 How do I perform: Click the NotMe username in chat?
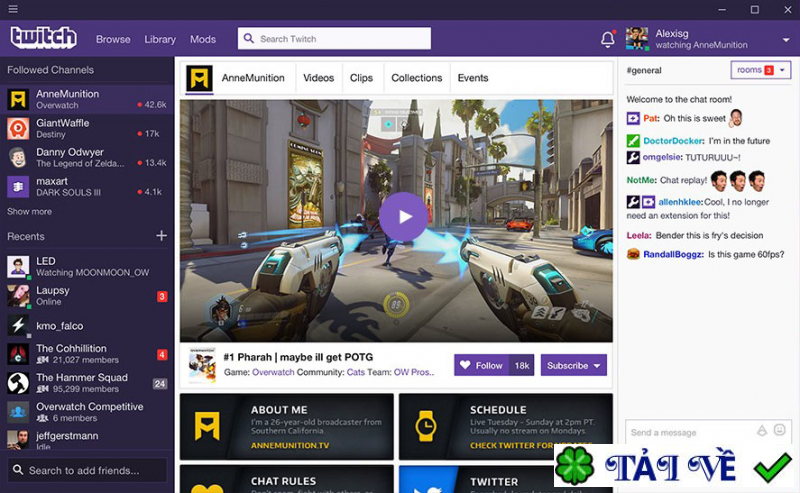coord(641,180)
